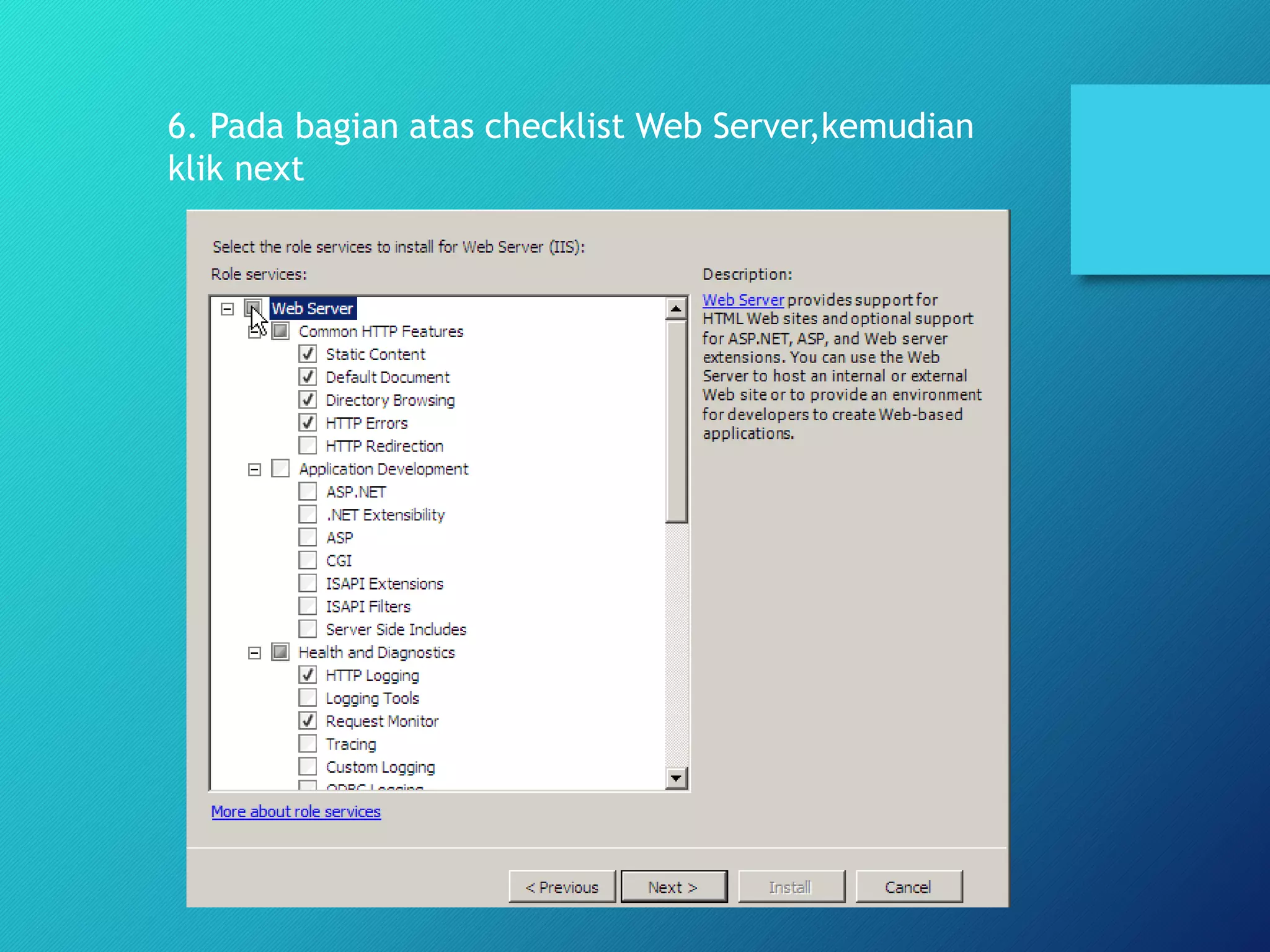Select HTTP Errors label
1270x952 pixels.
[x=366, y=423]
